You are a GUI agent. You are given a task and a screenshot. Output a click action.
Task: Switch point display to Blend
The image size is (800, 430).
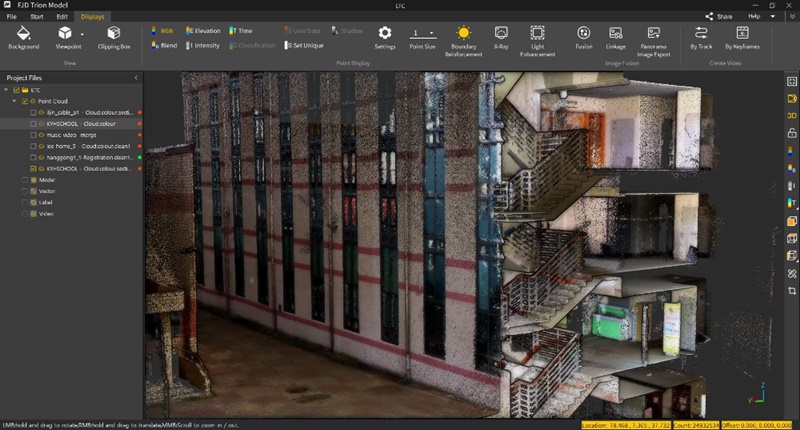click(x=164, y=45)
